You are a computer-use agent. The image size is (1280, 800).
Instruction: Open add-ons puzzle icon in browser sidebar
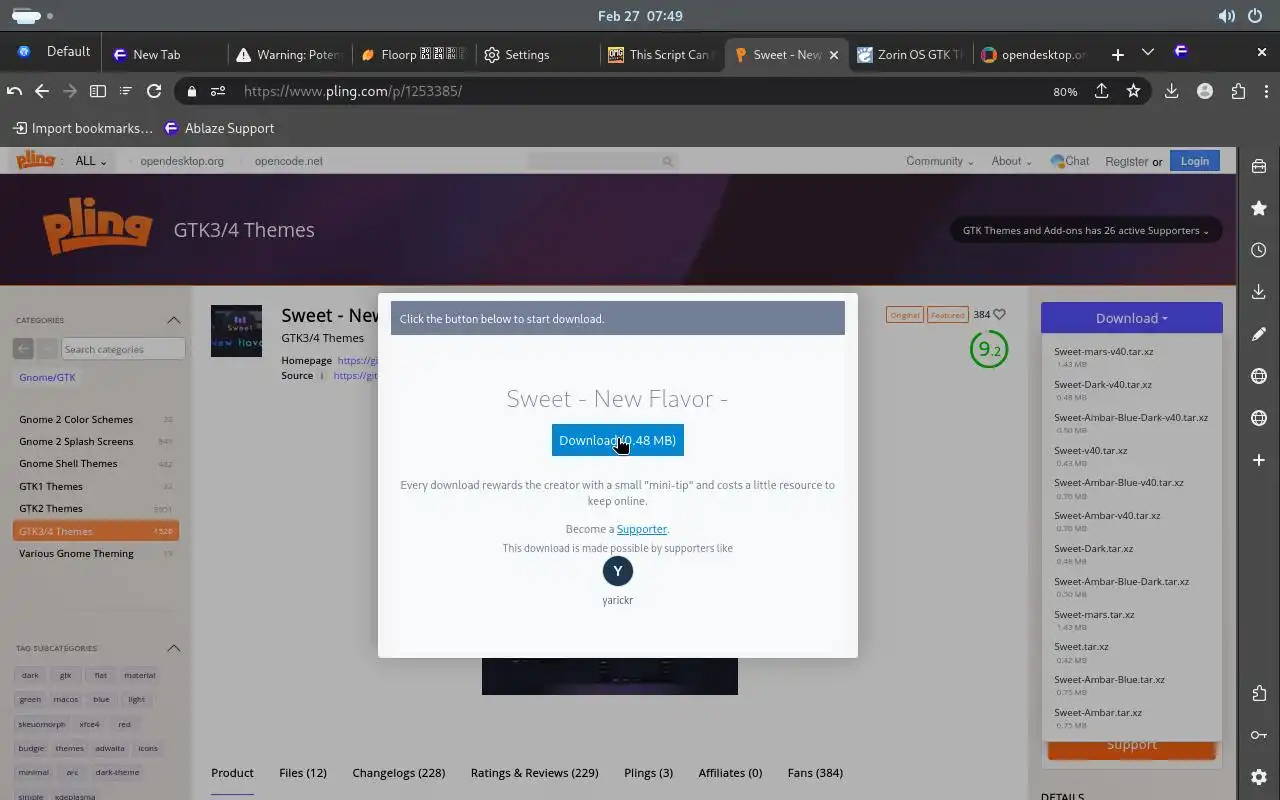click(x=1259, y=693)
